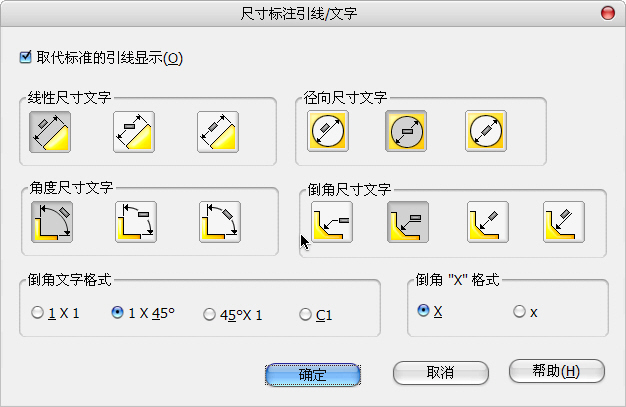Select third chamfer dimension text icon
Viewport: 626px width, 407px height.
click(x=486, y=222)
